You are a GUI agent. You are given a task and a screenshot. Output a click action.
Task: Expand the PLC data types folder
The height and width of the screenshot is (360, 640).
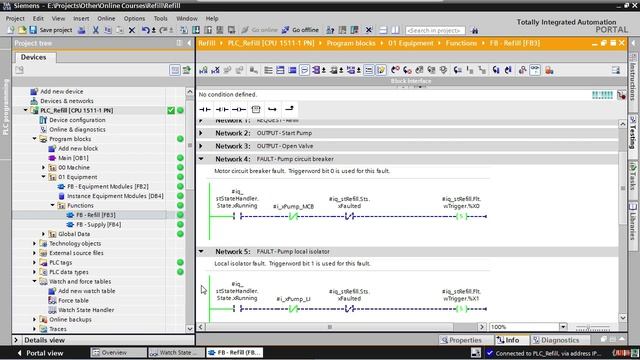35,272
